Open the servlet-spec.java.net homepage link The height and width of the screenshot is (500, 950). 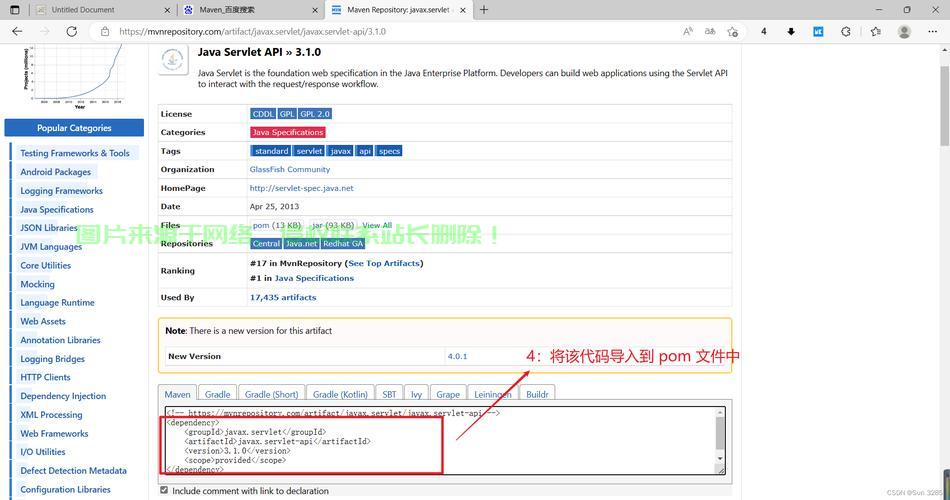[301, 188]
